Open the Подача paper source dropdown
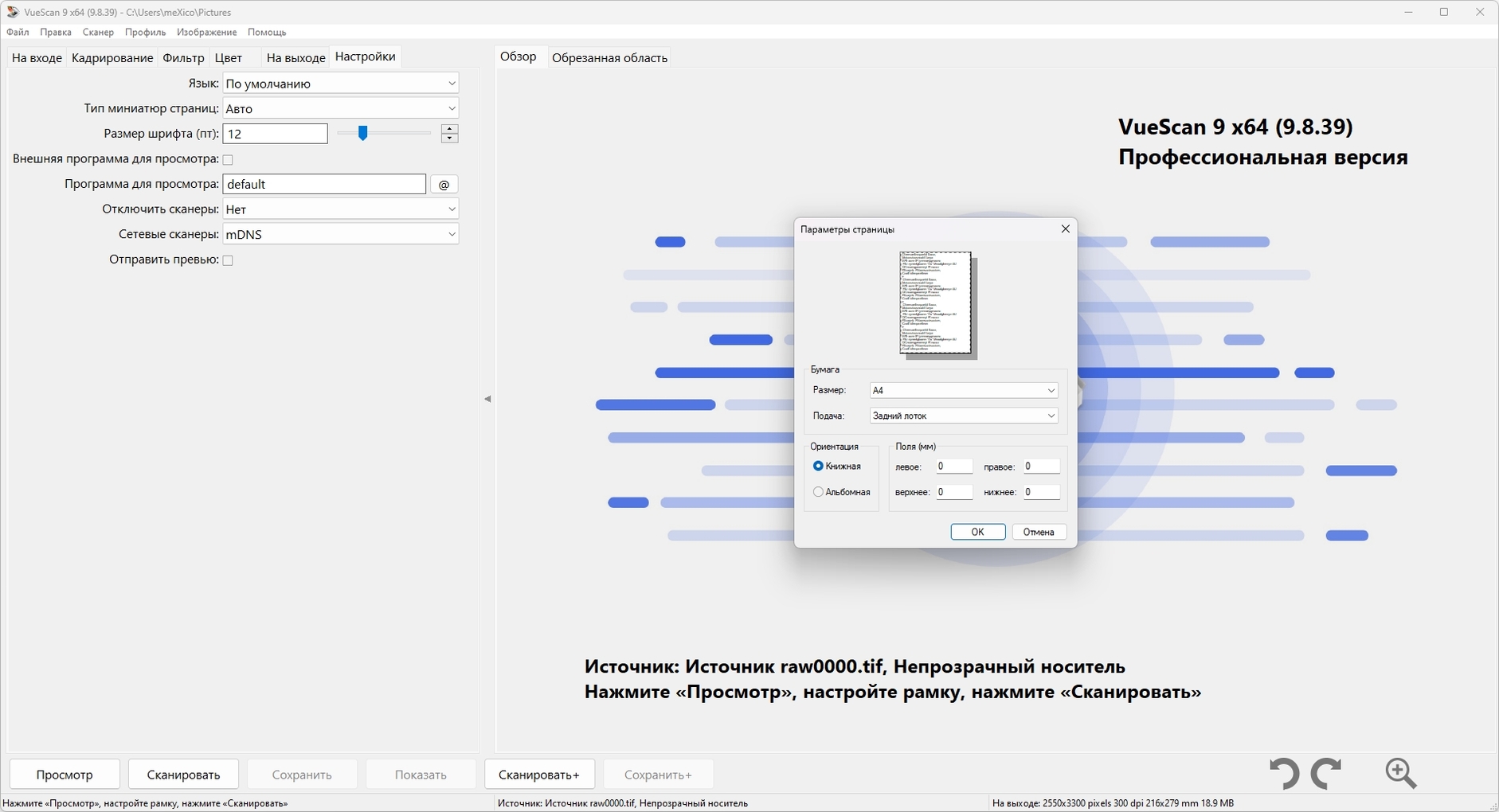The height and width of the screenshot is (812, 1499). click(964, 416)
